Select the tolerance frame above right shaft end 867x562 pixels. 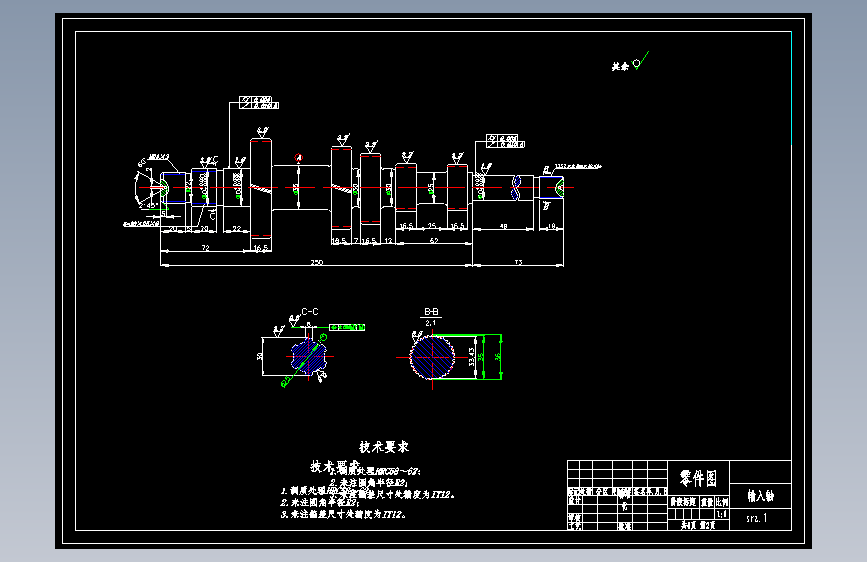tap(505, 141)
